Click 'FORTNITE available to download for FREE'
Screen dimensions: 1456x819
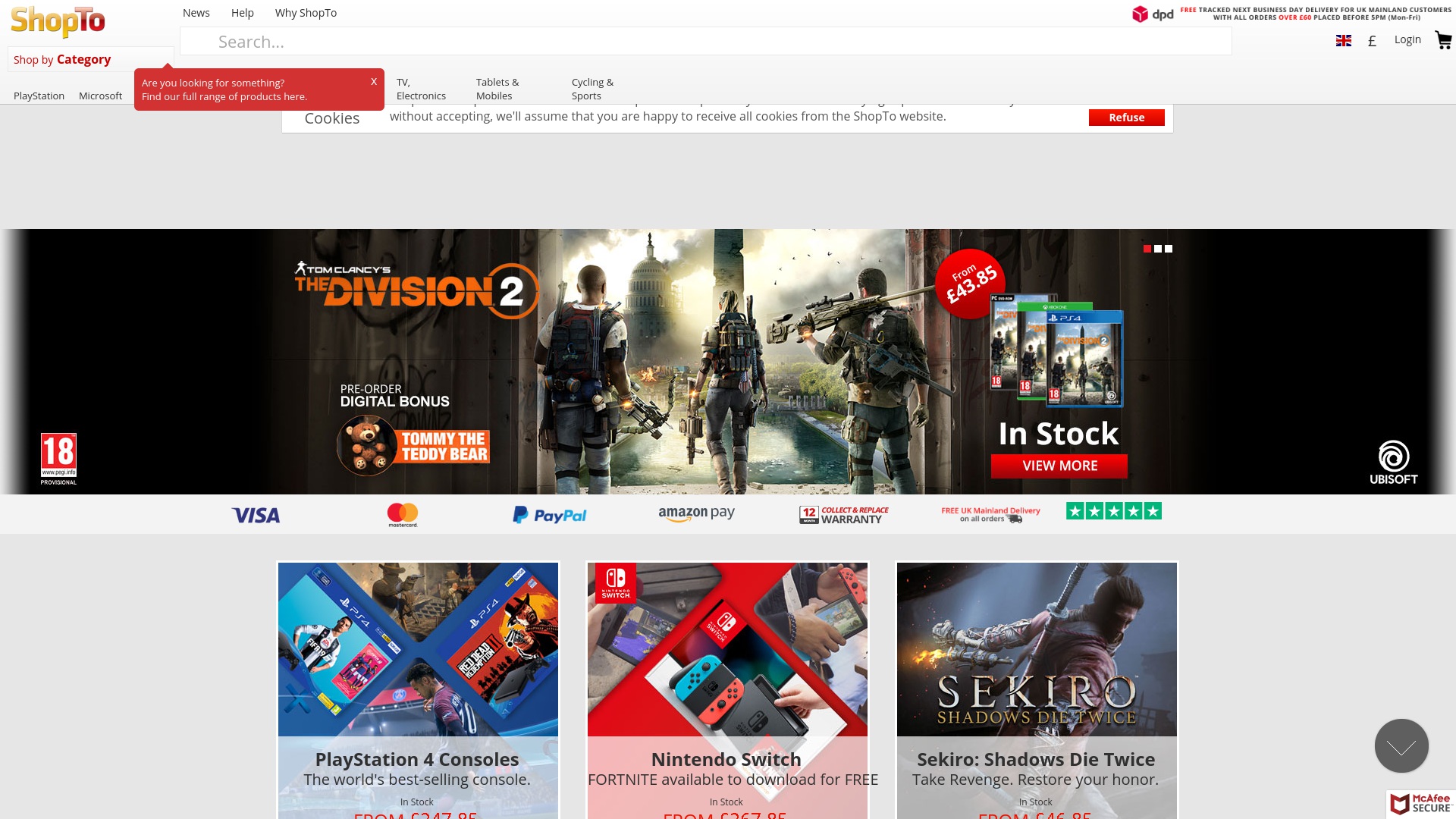tap(733, 780)
